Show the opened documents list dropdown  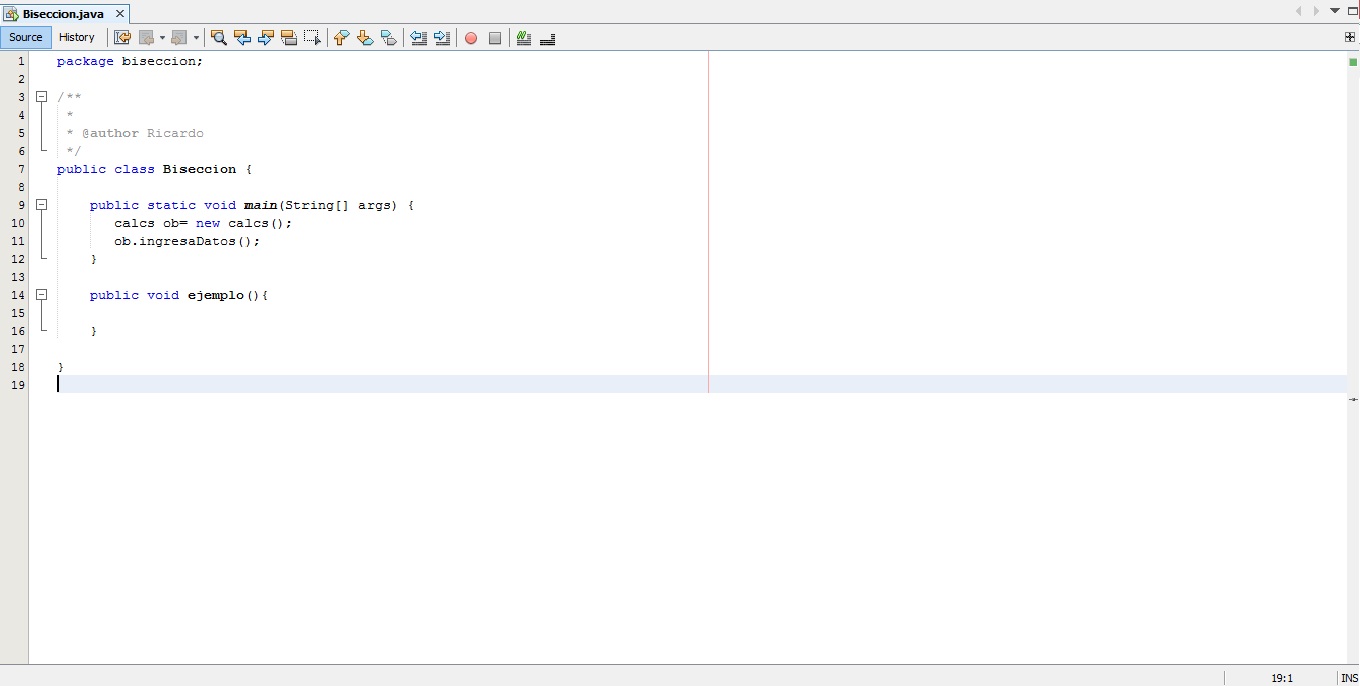(x=1335, y=11)
